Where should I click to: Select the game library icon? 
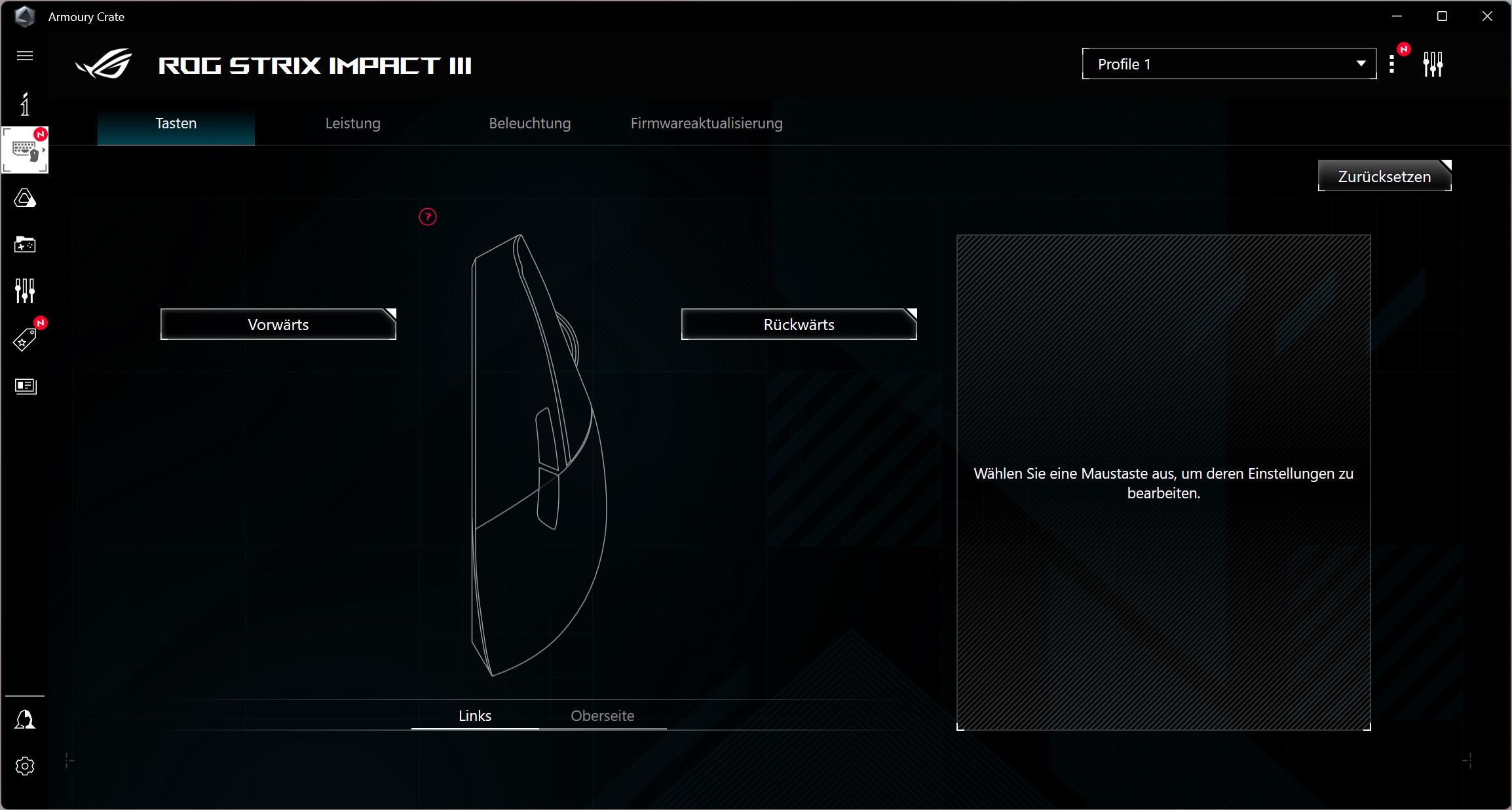25,245
